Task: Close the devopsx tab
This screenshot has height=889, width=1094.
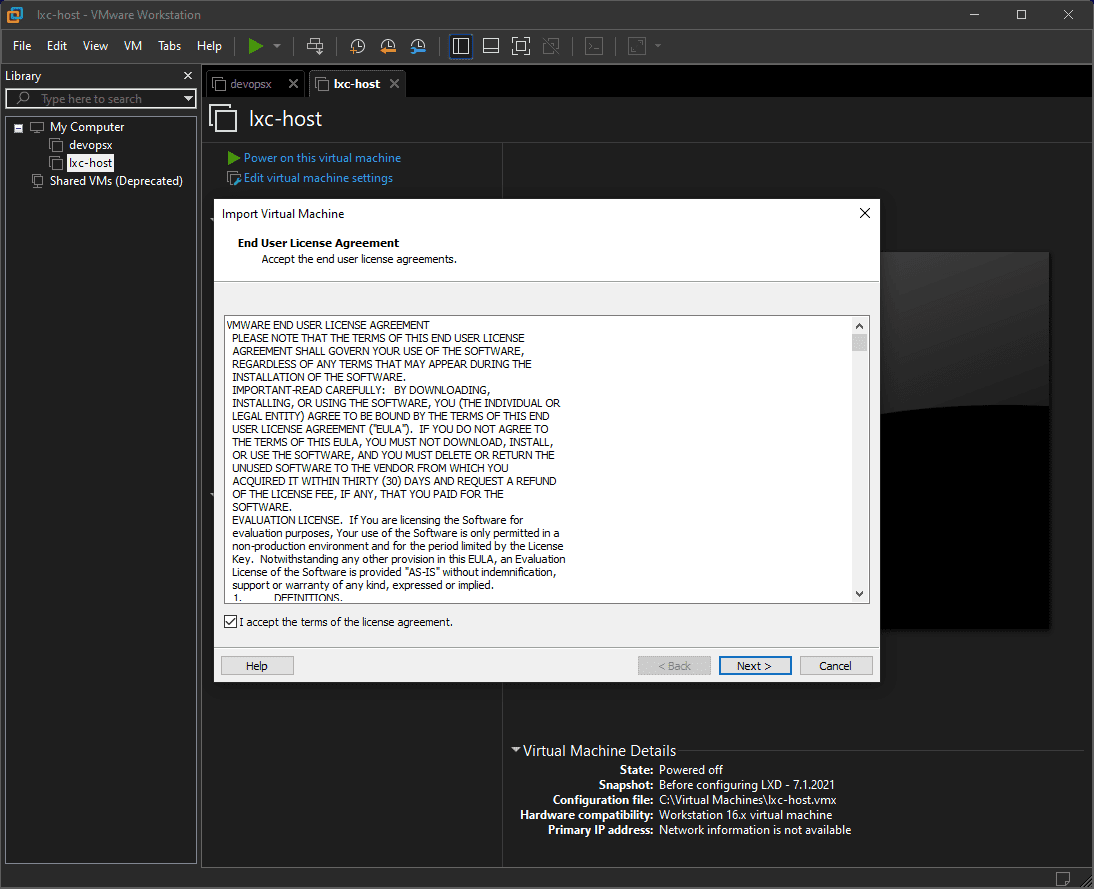Action: (x=294, y=84)
